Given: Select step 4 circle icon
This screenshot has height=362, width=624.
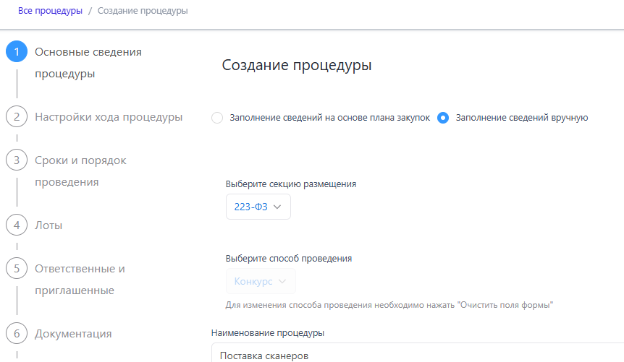Looking at the screenshot, I should [17, 225].
